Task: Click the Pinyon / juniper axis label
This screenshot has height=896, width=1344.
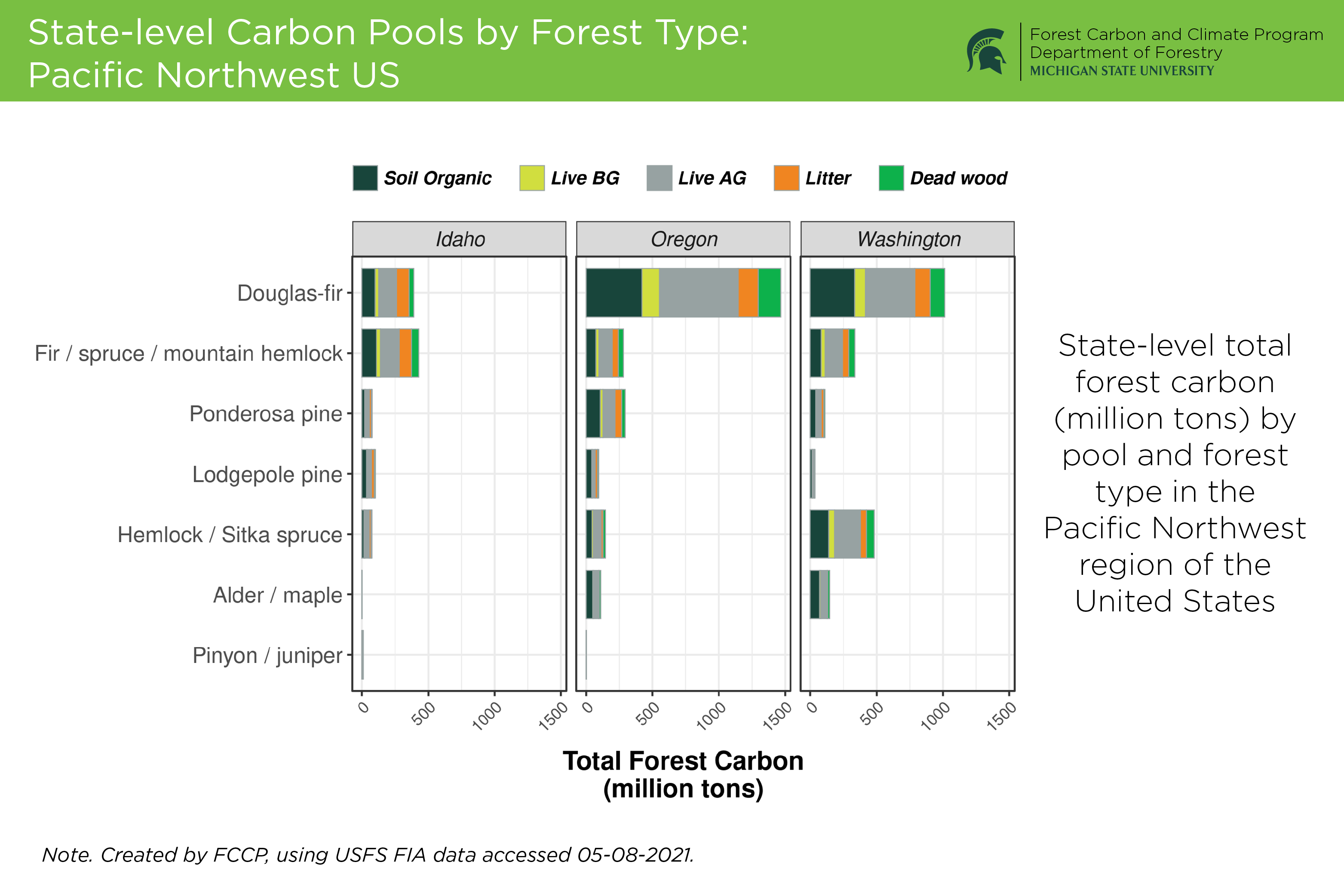Action: click(267, 655)
